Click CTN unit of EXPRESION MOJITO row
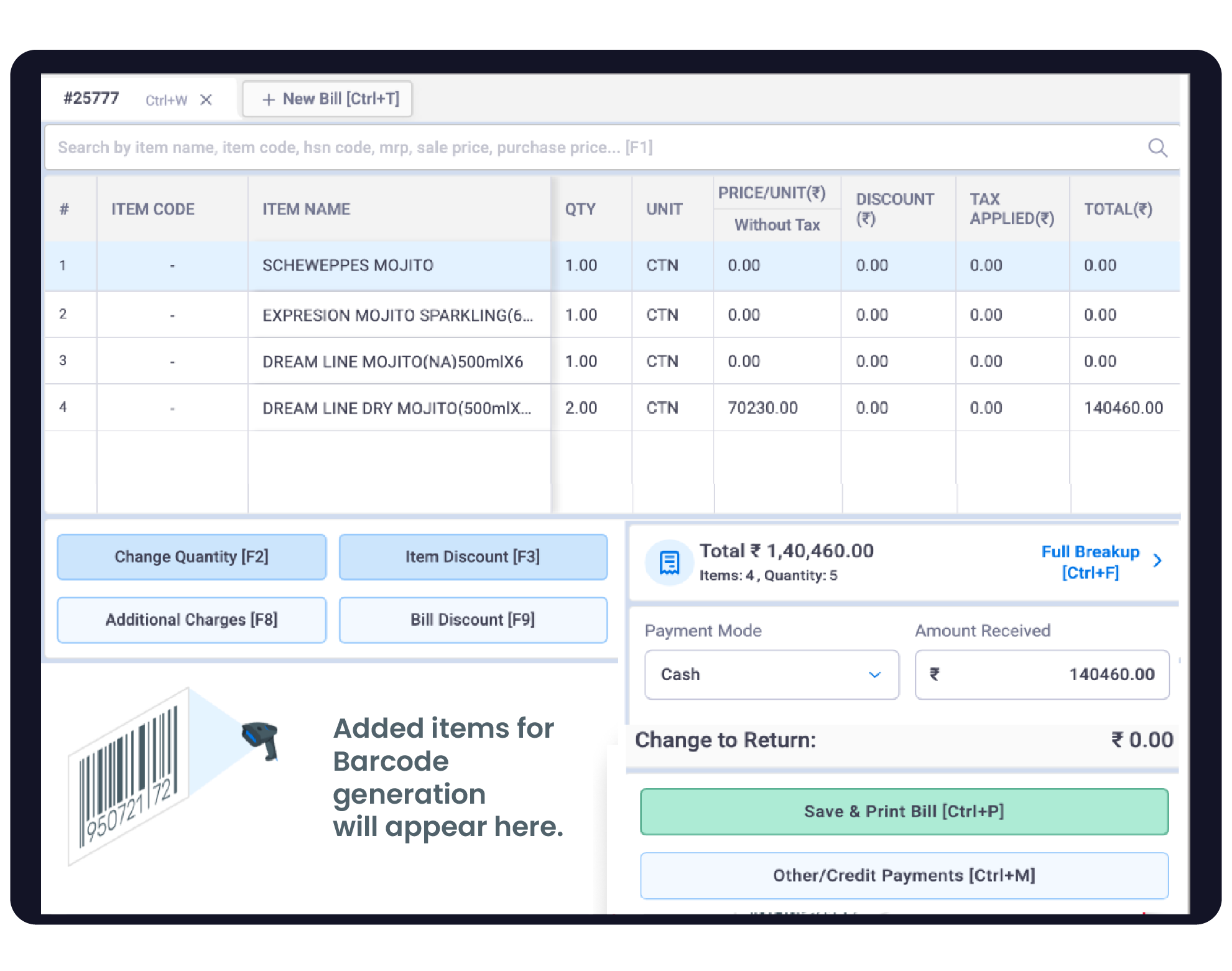 click(x=662, y=315)
